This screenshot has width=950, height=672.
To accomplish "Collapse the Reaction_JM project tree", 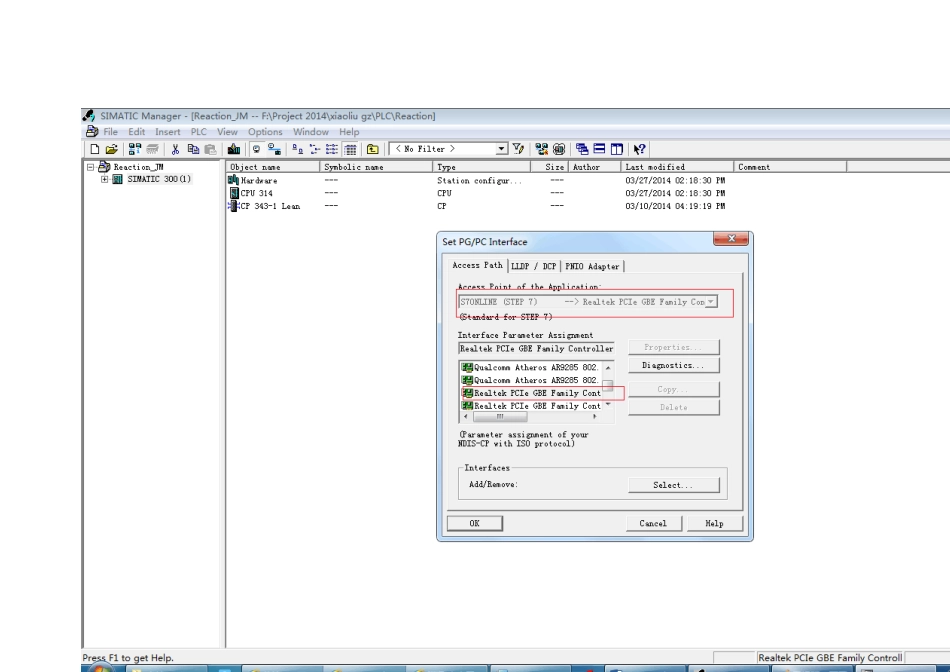I will (x=90, y=167).
